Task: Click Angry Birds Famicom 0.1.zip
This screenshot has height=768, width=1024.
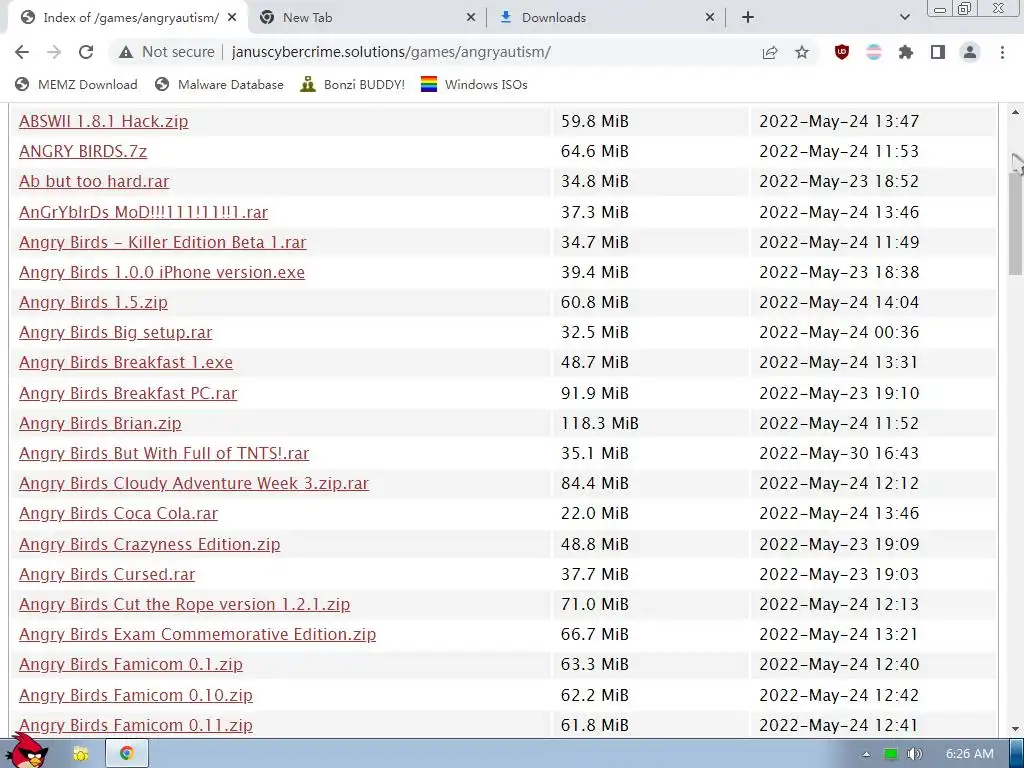Action: pyautogui.click(x=131, y=664)
